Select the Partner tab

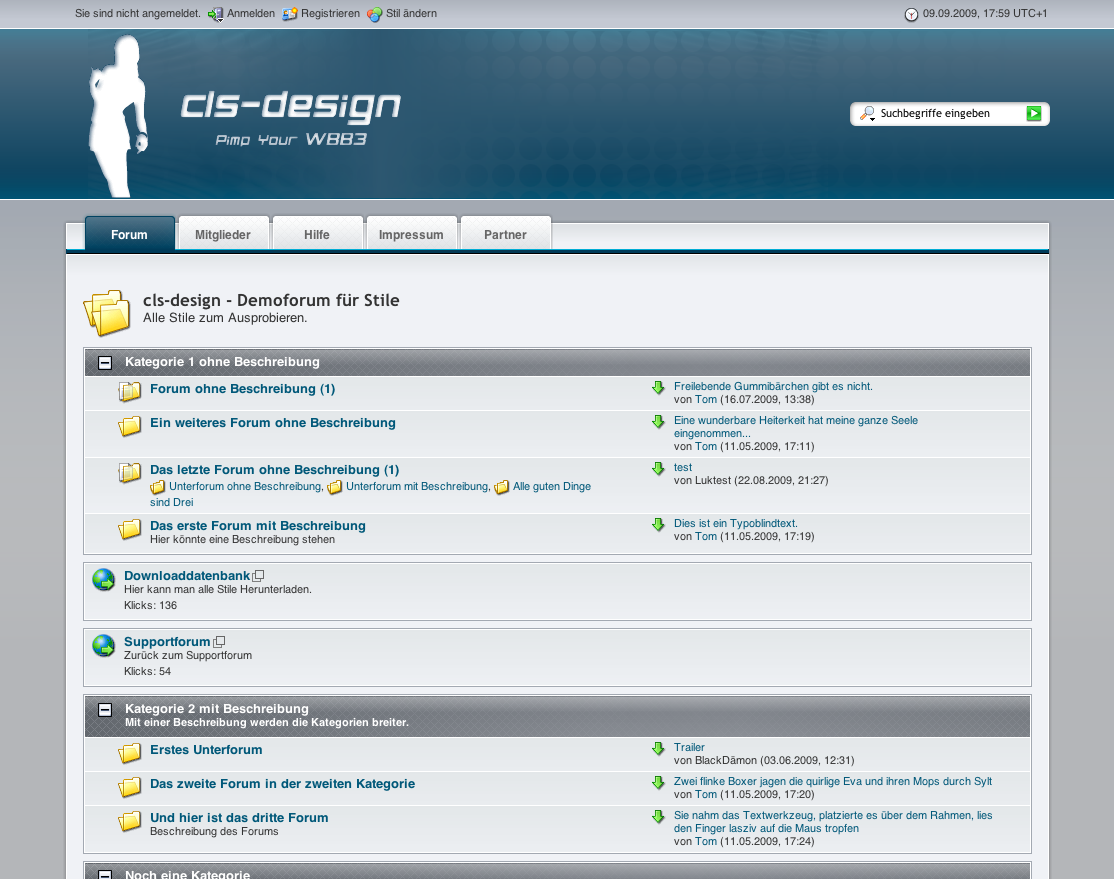pos(505,235)
